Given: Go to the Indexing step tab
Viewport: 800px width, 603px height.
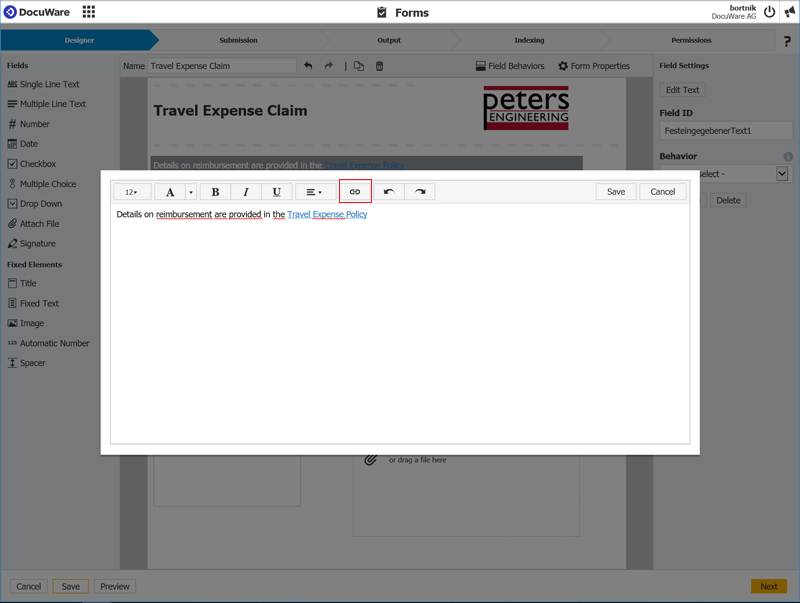Looking at the screenshot, I should click(529, 40).
